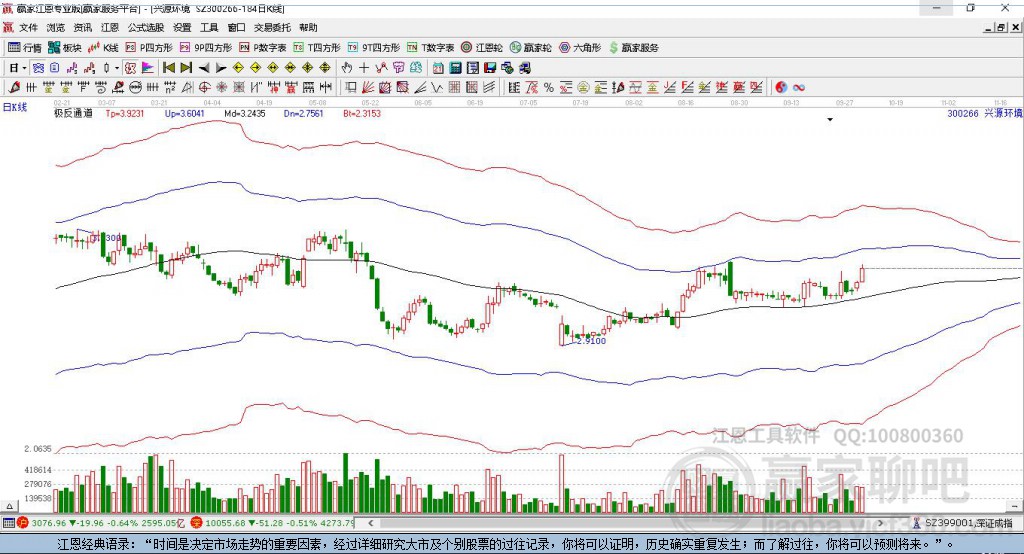Open the P四方形 tool

[x=148, y=48]
